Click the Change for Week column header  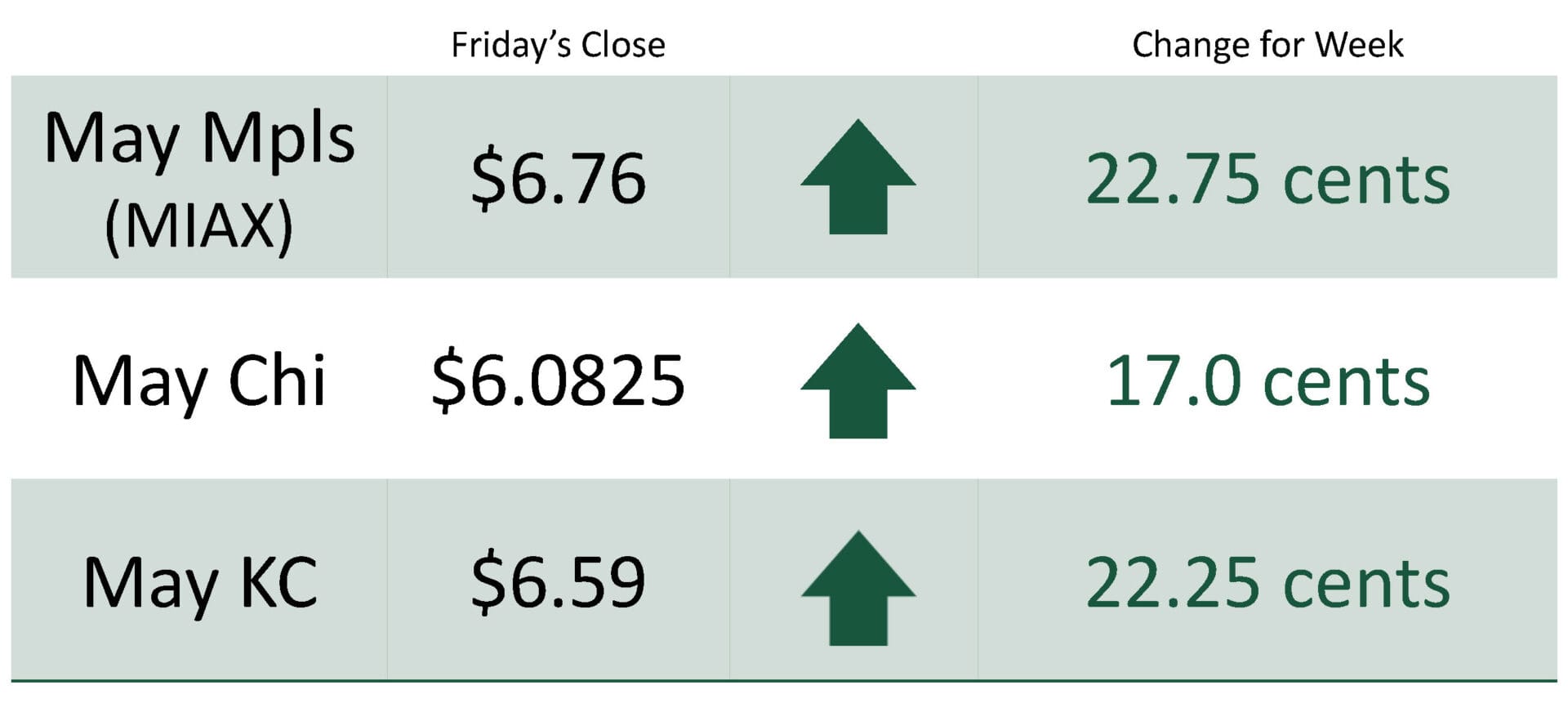(1267, 45)
